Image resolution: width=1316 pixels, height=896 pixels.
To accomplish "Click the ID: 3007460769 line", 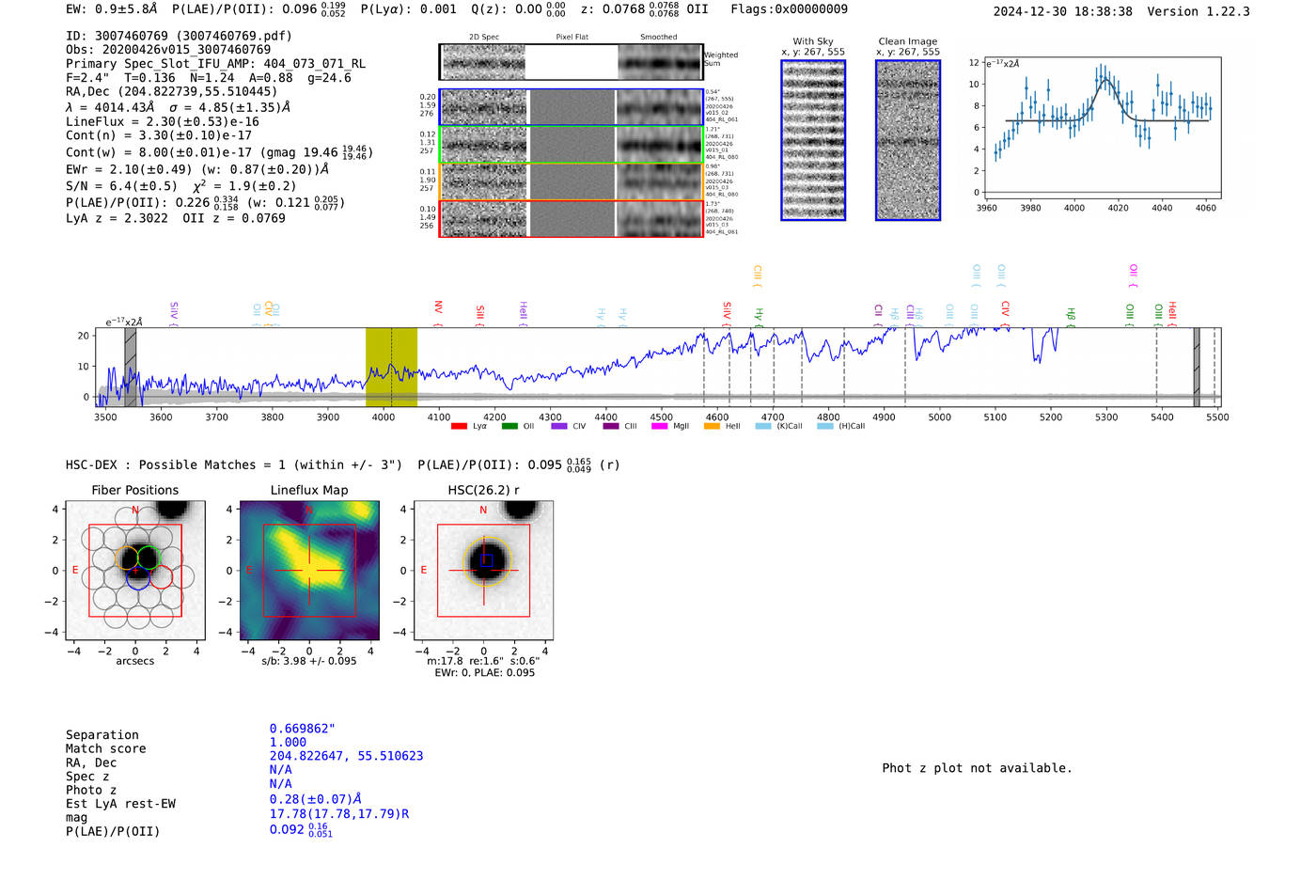I will tap(179, 36).
